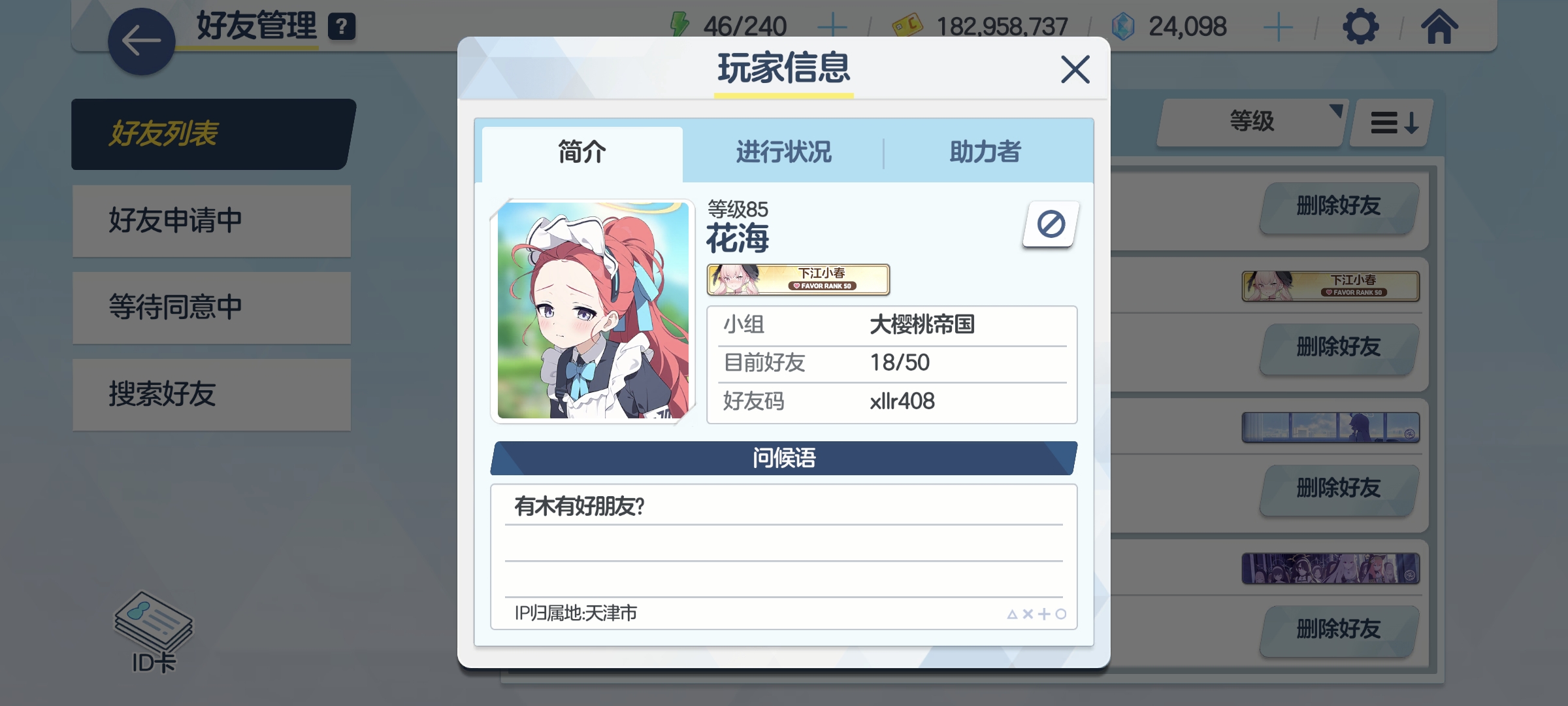Open 搜索好友 in the sidebar
Screen dimensions: 1568x706
click(x=212, y=394)
